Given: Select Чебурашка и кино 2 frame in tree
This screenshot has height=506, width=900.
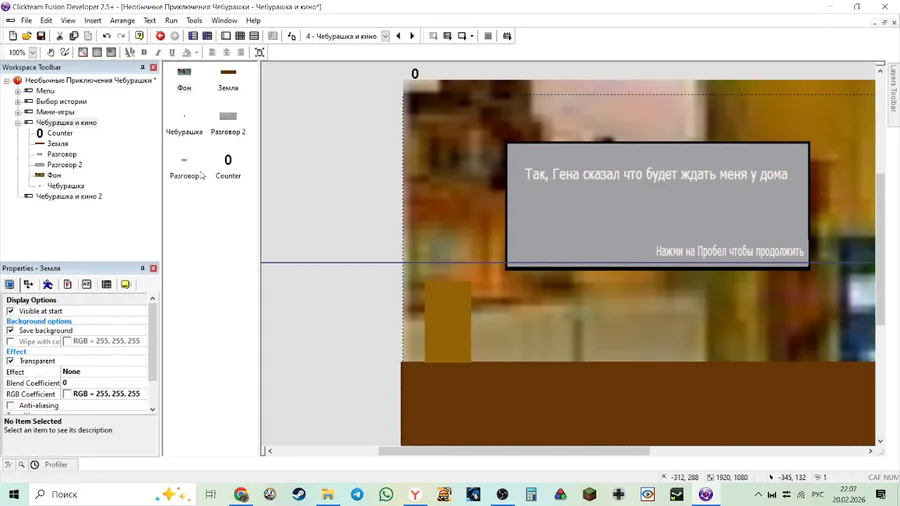Looking at the screenshot, I should (x=69, y=196).
